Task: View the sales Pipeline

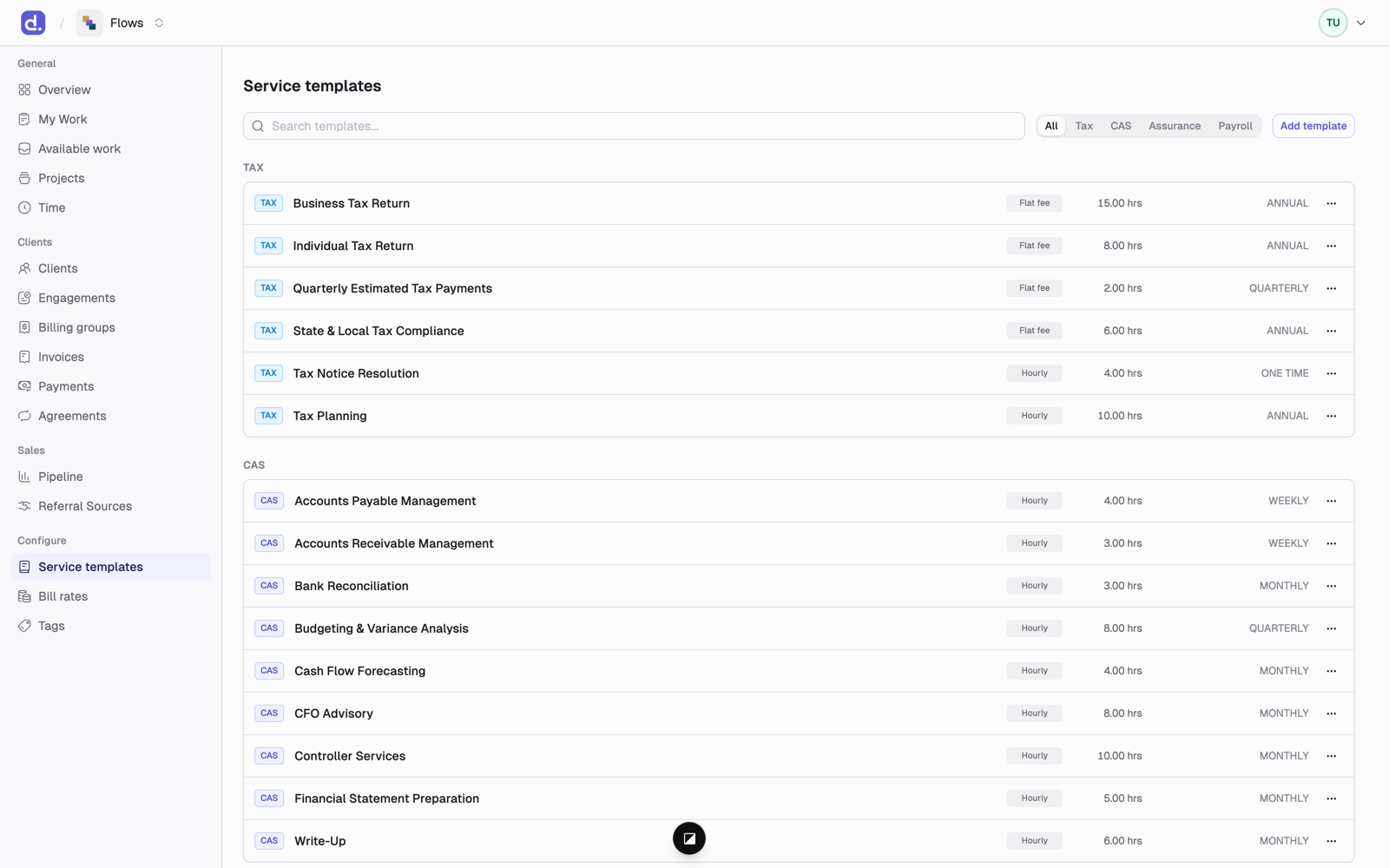Action: 111,477
